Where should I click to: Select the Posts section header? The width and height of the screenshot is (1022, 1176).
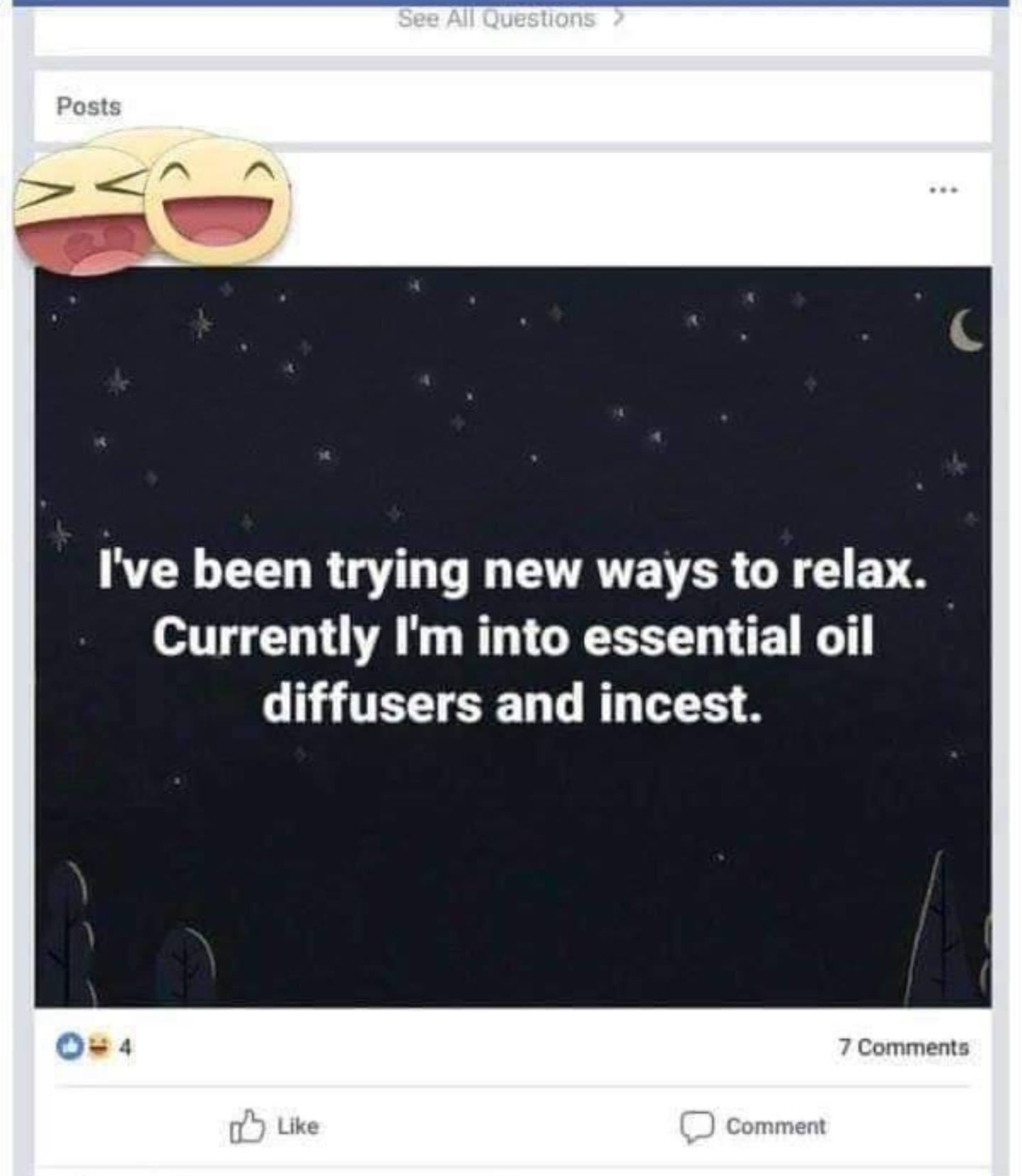click(89, 106)
